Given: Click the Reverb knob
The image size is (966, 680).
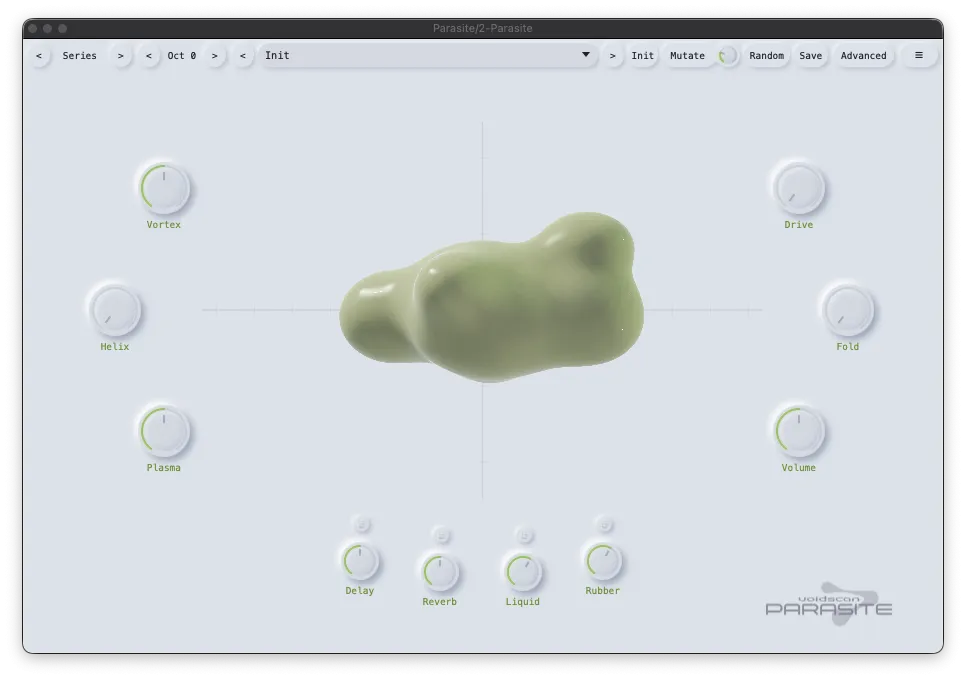Looking at the screenshot, I should pyautogui.click(x=440, y=572).
